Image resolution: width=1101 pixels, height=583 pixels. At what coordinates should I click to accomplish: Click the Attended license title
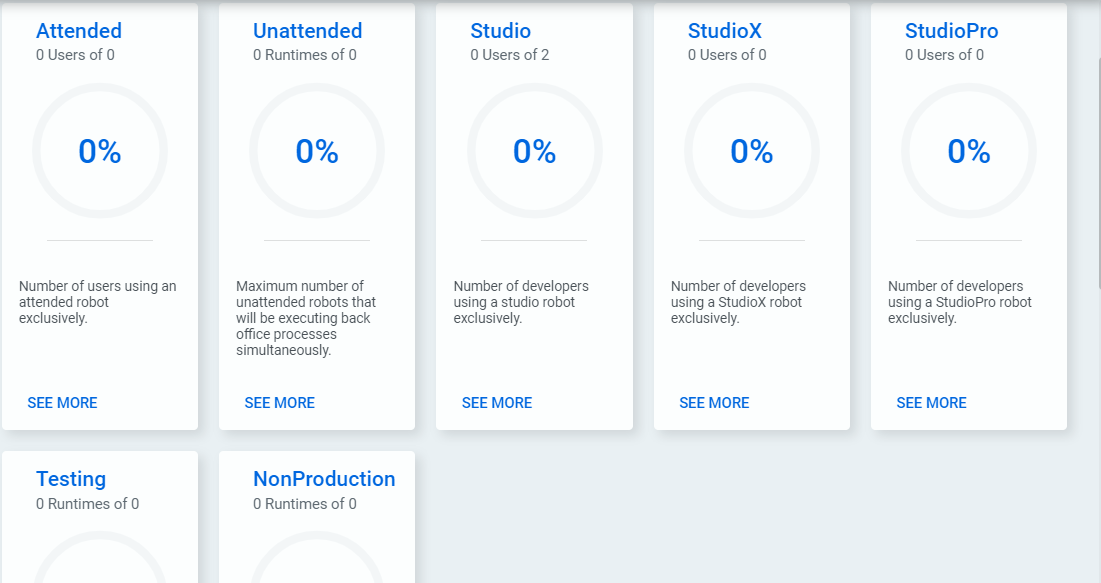click(79, 31)
